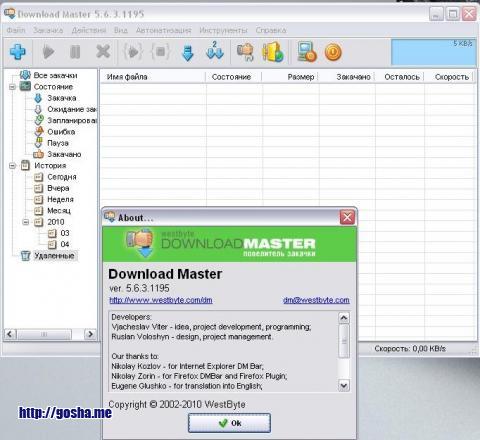Open the 'Справка' menu
The image size is (480, 440).
[x=271, y=30]
